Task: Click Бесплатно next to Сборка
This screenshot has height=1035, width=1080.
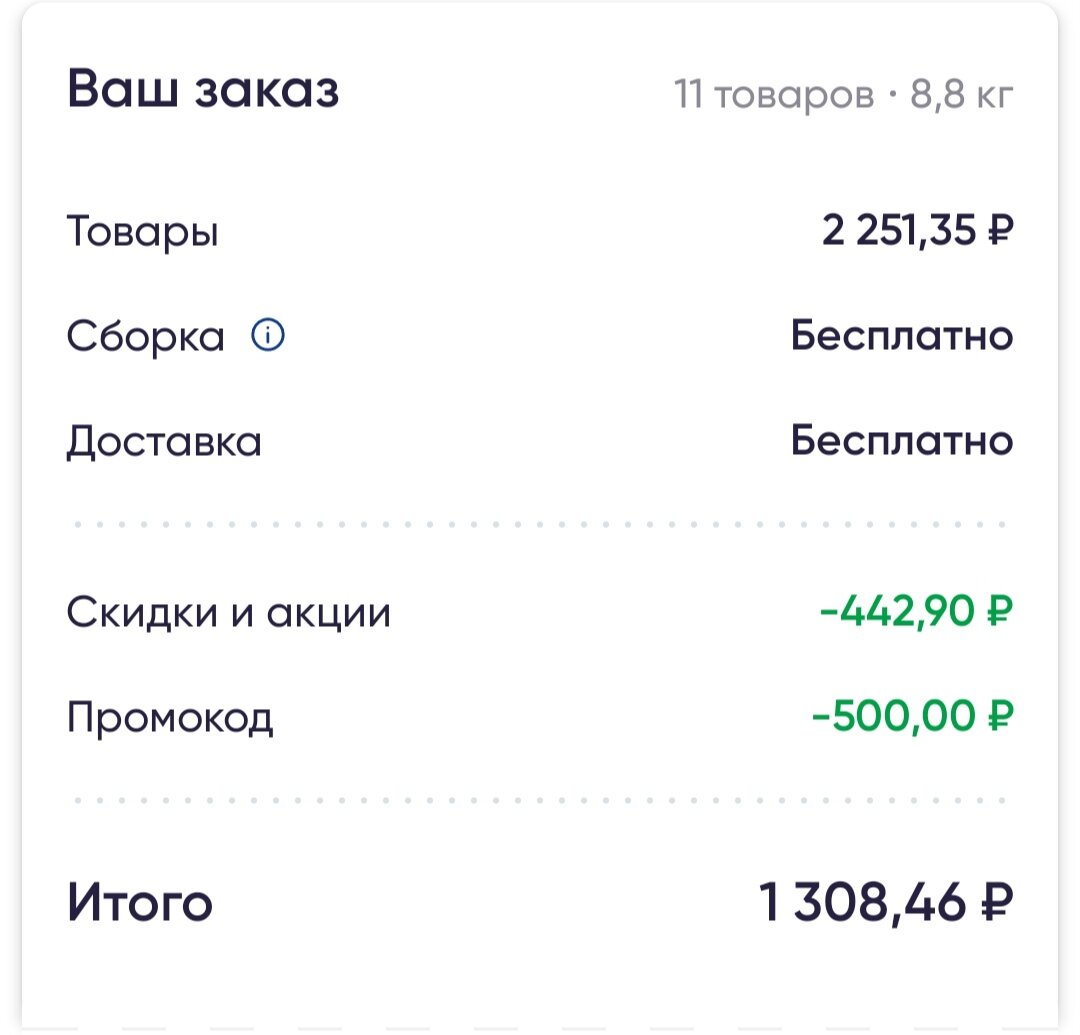Action: click(900, 335)
